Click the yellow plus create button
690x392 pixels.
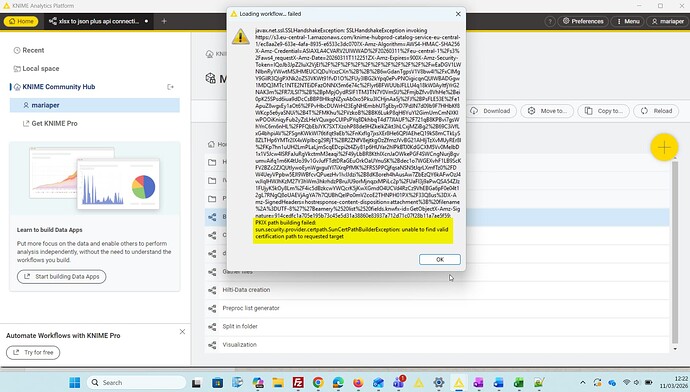[664, 147]
